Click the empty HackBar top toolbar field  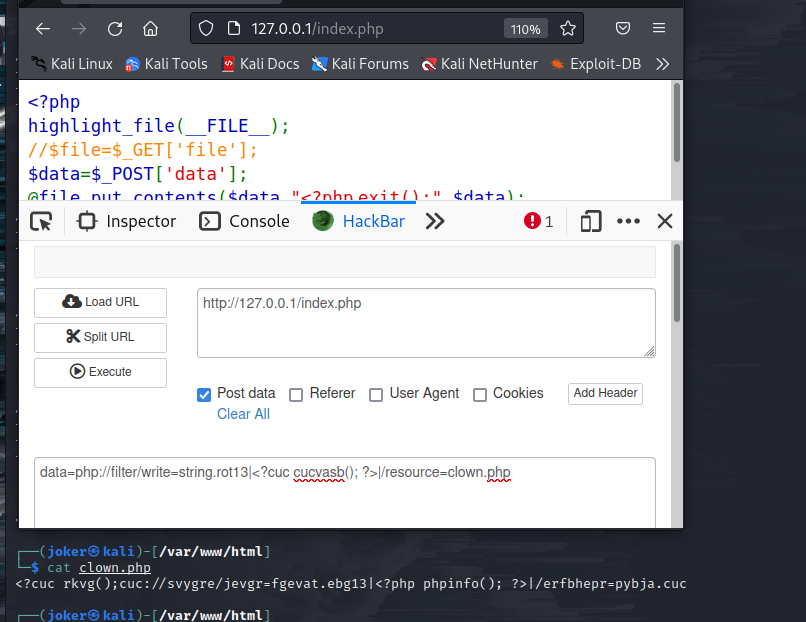[x=345, y=262]
